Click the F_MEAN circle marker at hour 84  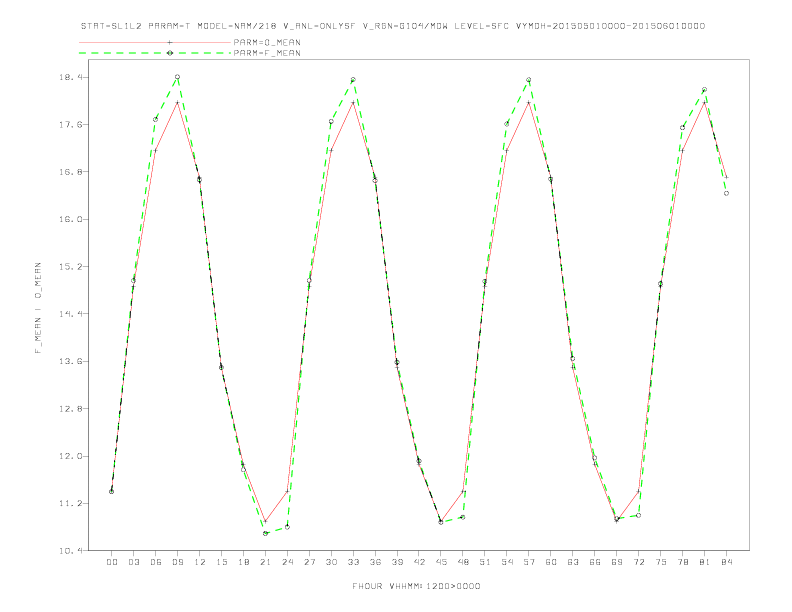coord(726,193)
